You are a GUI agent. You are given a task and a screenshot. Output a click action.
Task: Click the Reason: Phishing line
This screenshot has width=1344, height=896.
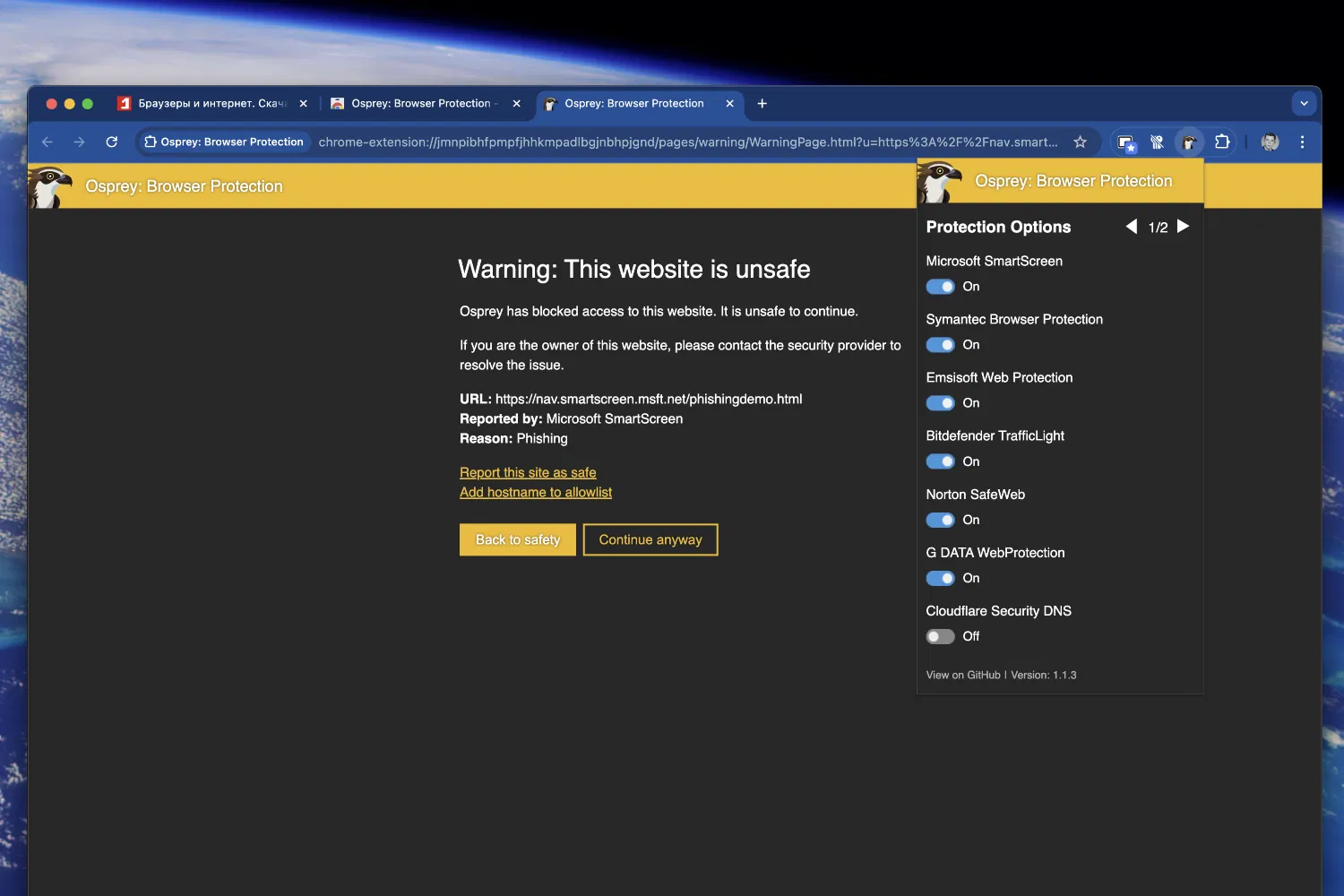click(x=513, y=438)
